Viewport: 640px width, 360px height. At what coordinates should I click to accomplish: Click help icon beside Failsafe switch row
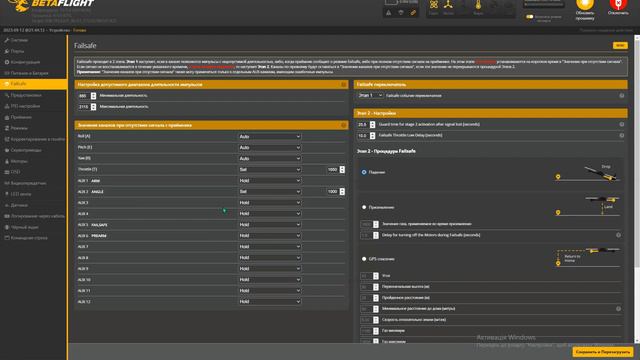(622, 96)
